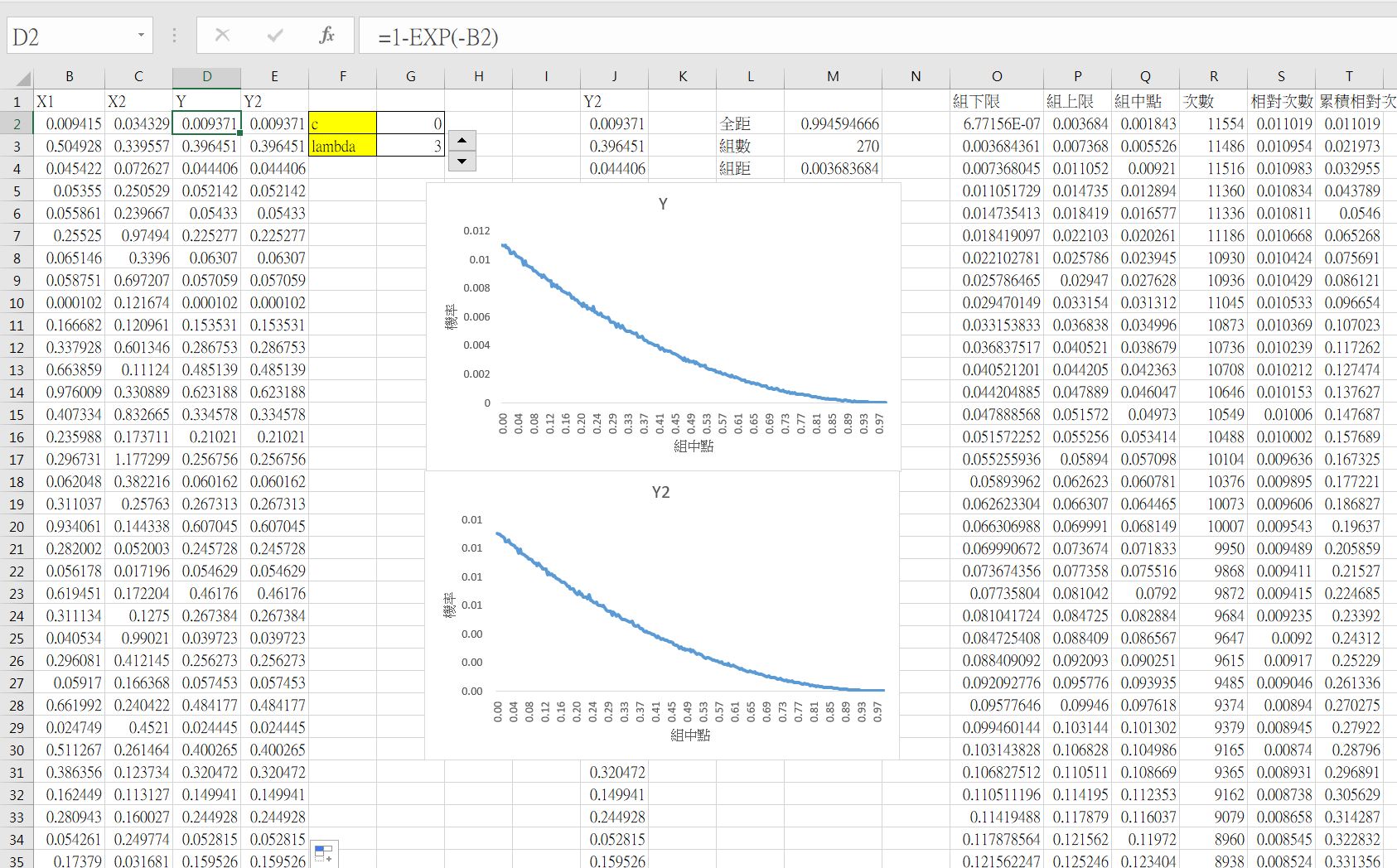Click the Y2 chart title

tap(660, 492)
